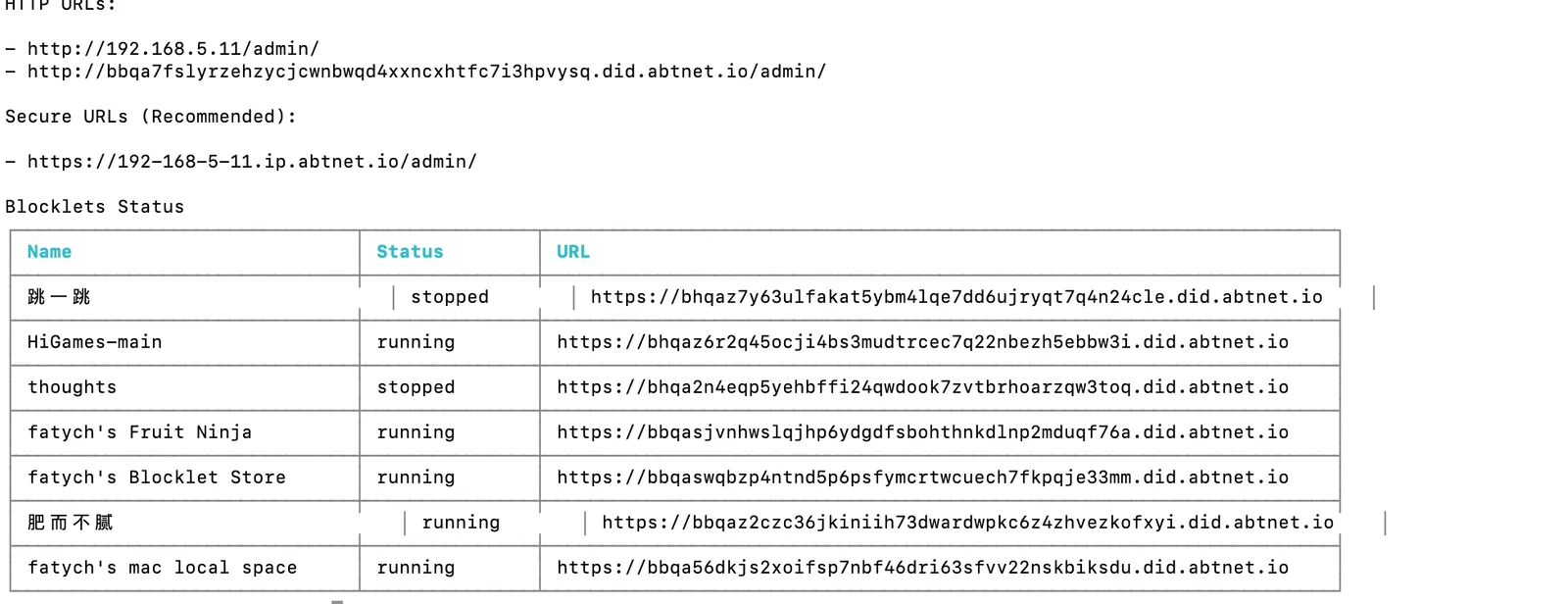1568x604 pixels.
Task: Click the Name column header
Action: click(x=49, y=252)
